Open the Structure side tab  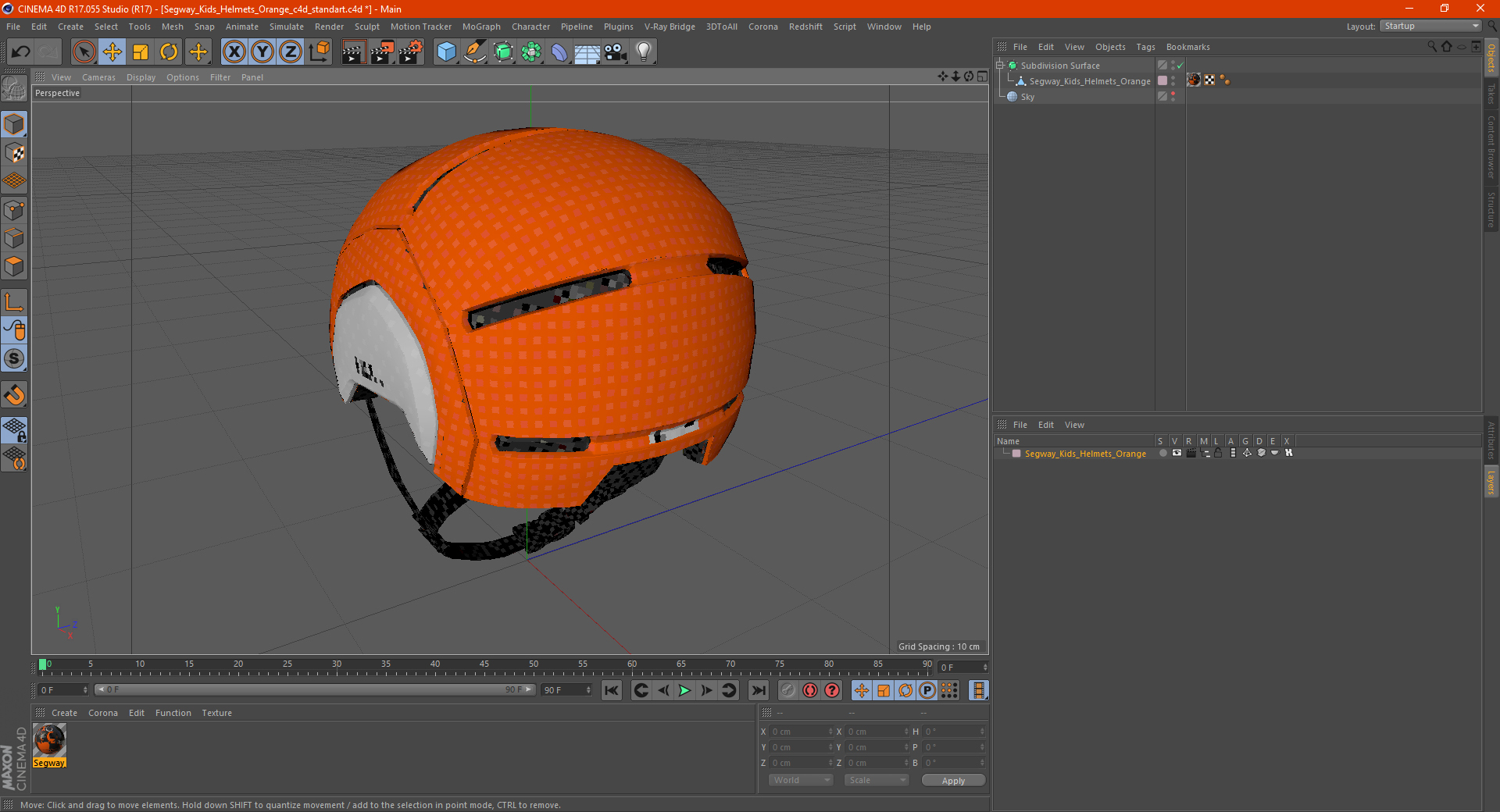[1491, 209]
